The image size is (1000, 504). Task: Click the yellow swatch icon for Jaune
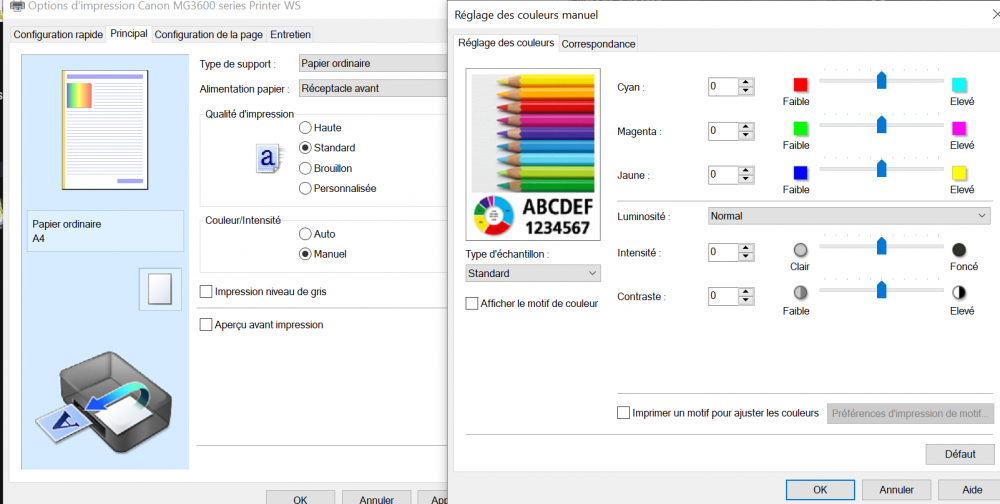(959, 173)
